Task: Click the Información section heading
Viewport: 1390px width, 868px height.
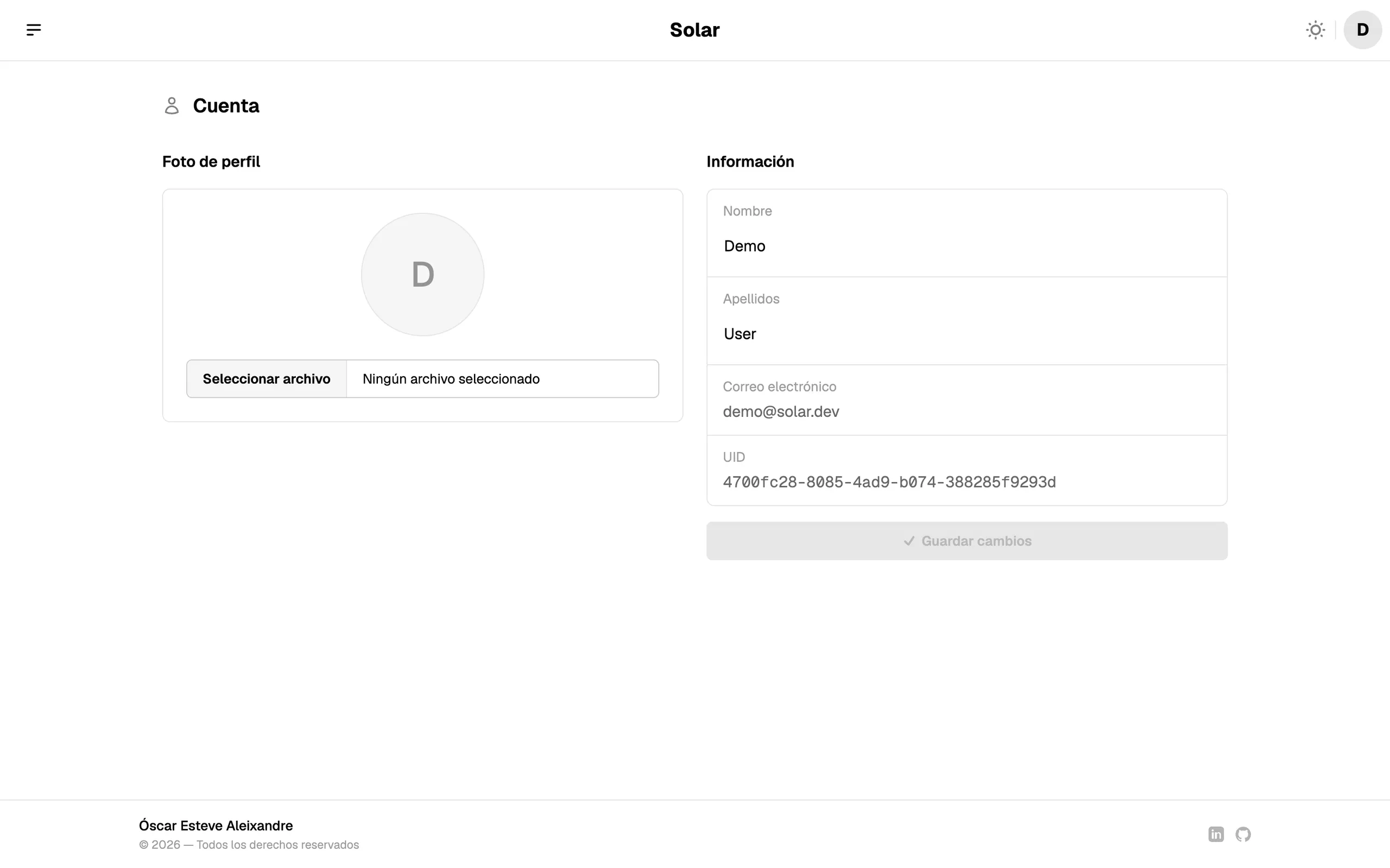Action: tap(750, 162)
